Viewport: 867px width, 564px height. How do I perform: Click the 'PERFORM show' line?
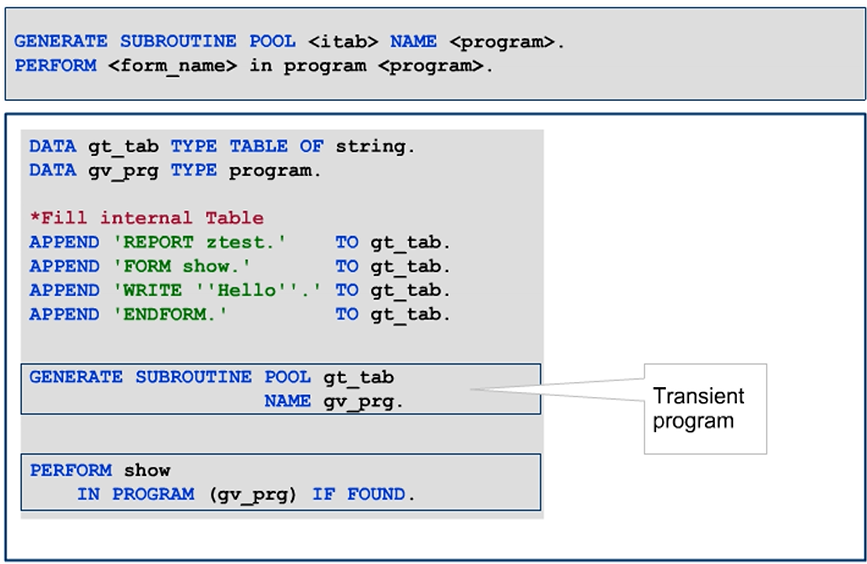[x=100, y=470]
